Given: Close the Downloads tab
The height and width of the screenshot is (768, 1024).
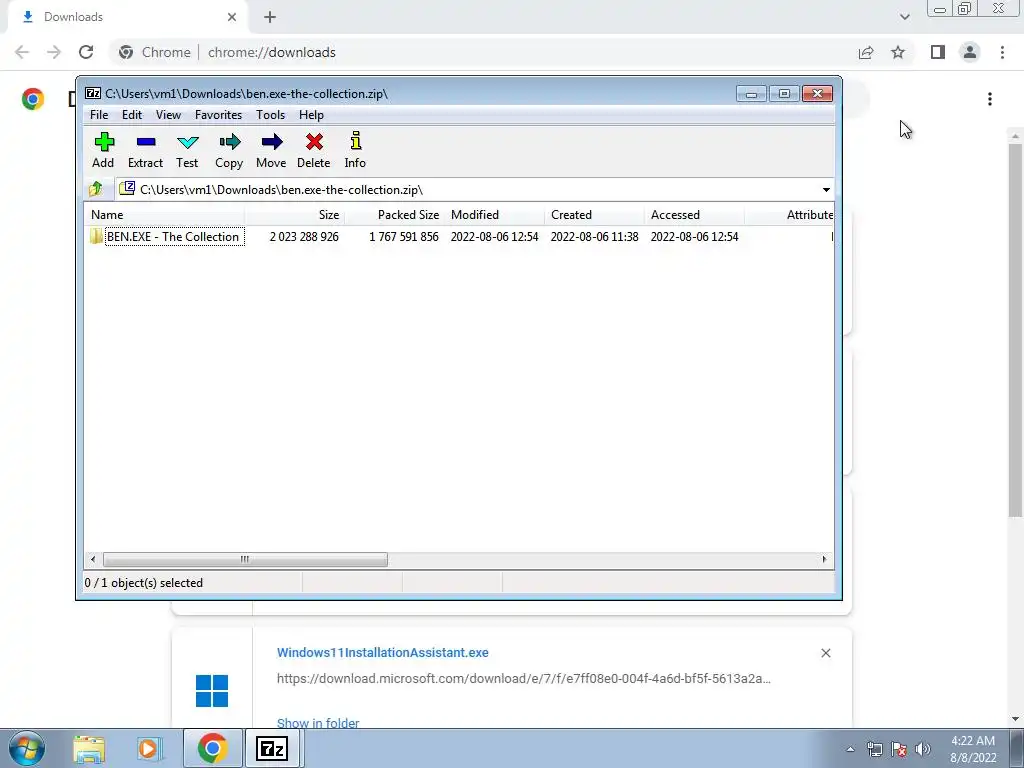Looking at the screenshot, I should pos(232,17).
